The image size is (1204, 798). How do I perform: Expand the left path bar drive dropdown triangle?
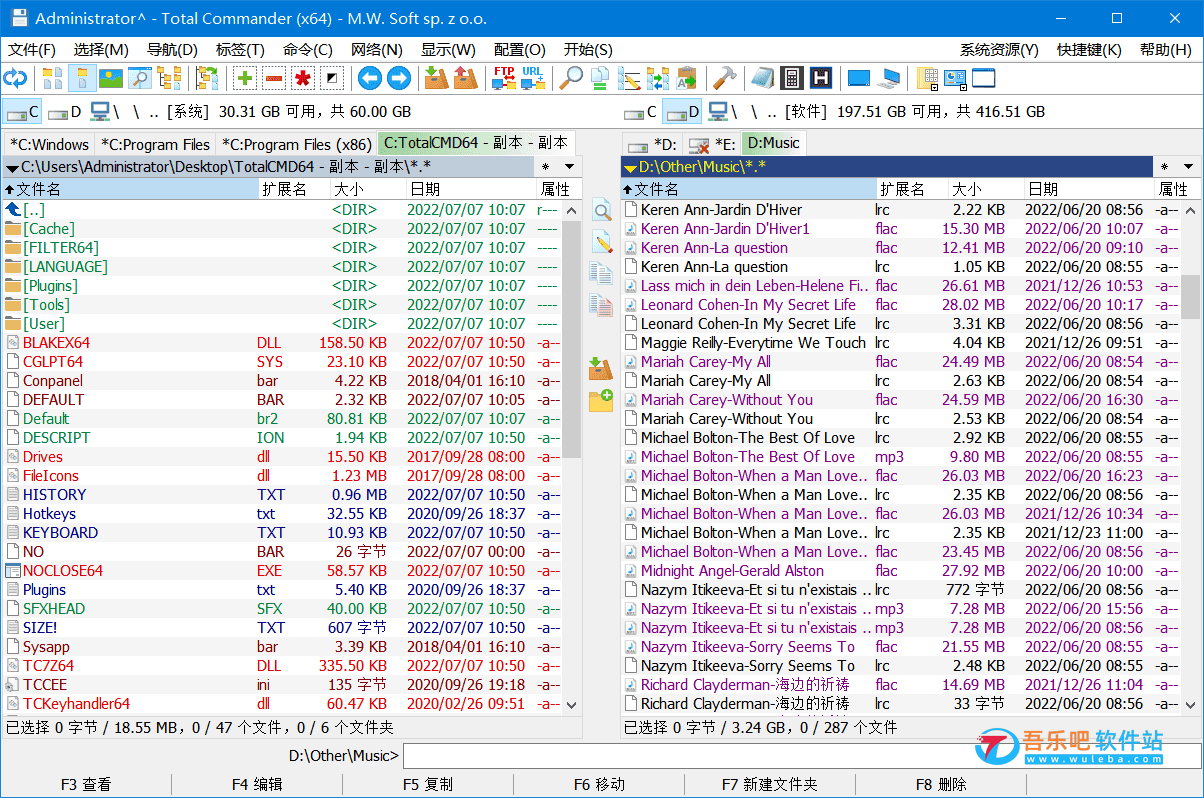click(x=12, y=168)
